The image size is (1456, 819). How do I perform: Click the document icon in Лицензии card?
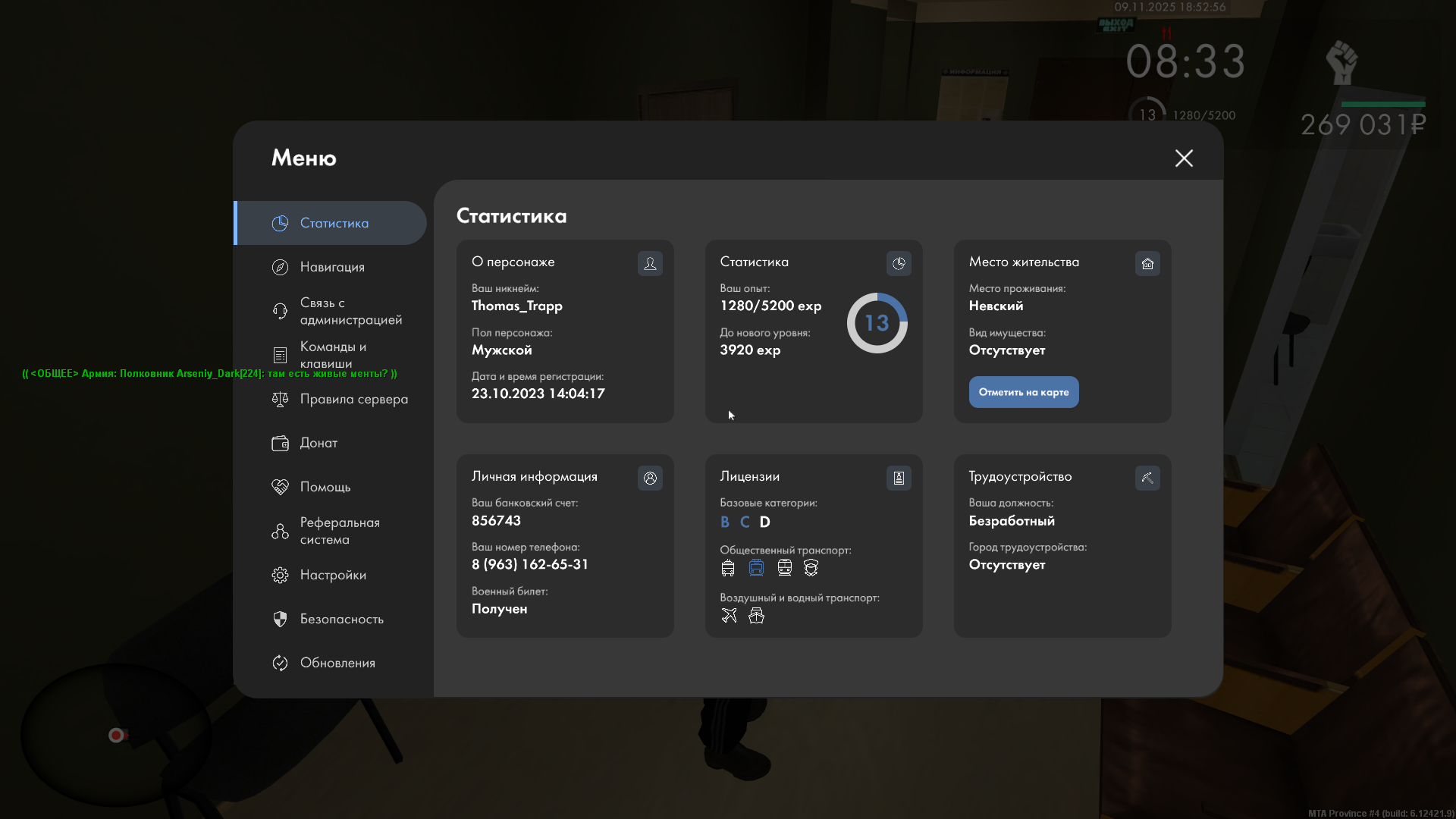899,478
